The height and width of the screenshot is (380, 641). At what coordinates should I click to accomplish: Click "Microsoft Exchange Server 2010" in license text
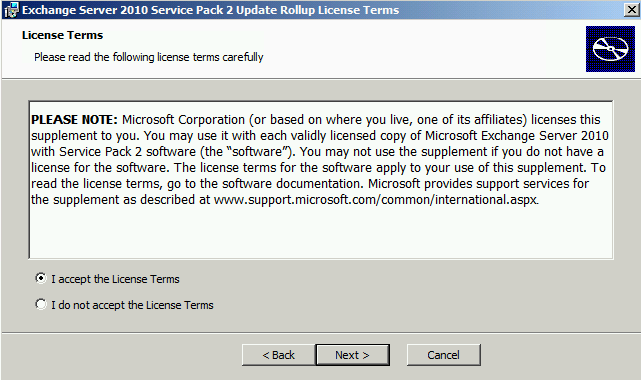pos(517,136)
